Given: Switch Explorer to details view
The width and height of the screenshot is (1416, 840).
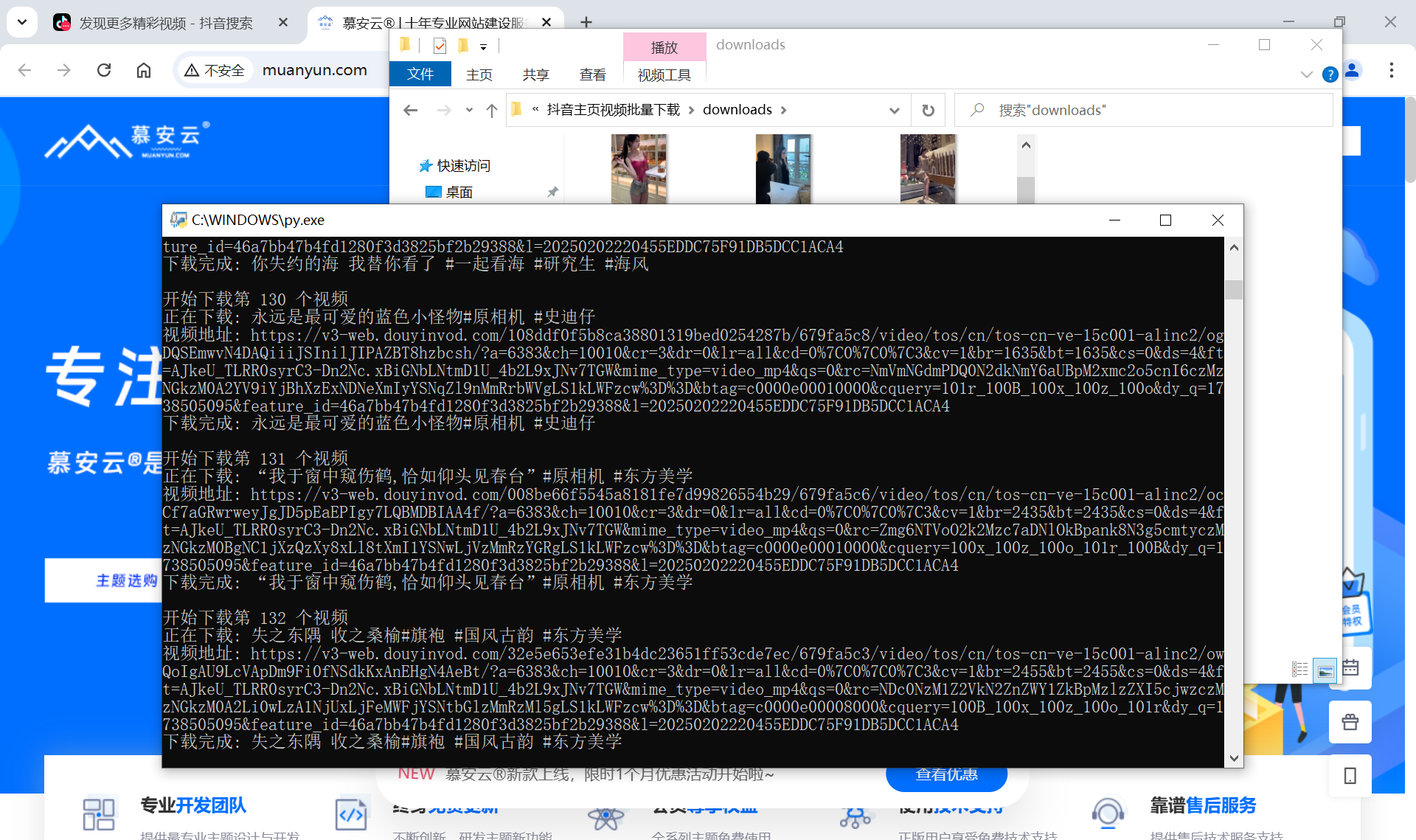Looking at the screenshot, I should click(x=1299, y=670).
